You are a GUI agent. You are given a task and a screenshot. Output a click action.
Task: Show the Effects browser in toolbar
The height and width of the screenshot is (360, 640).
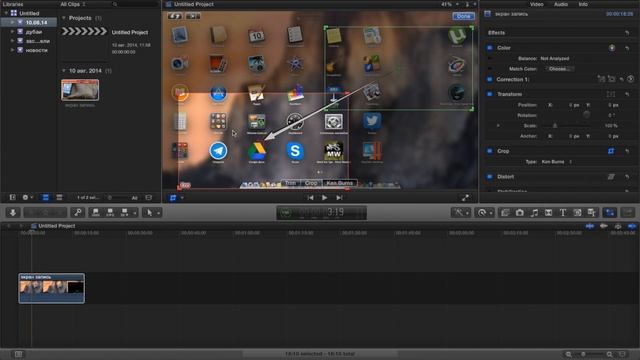505,213
